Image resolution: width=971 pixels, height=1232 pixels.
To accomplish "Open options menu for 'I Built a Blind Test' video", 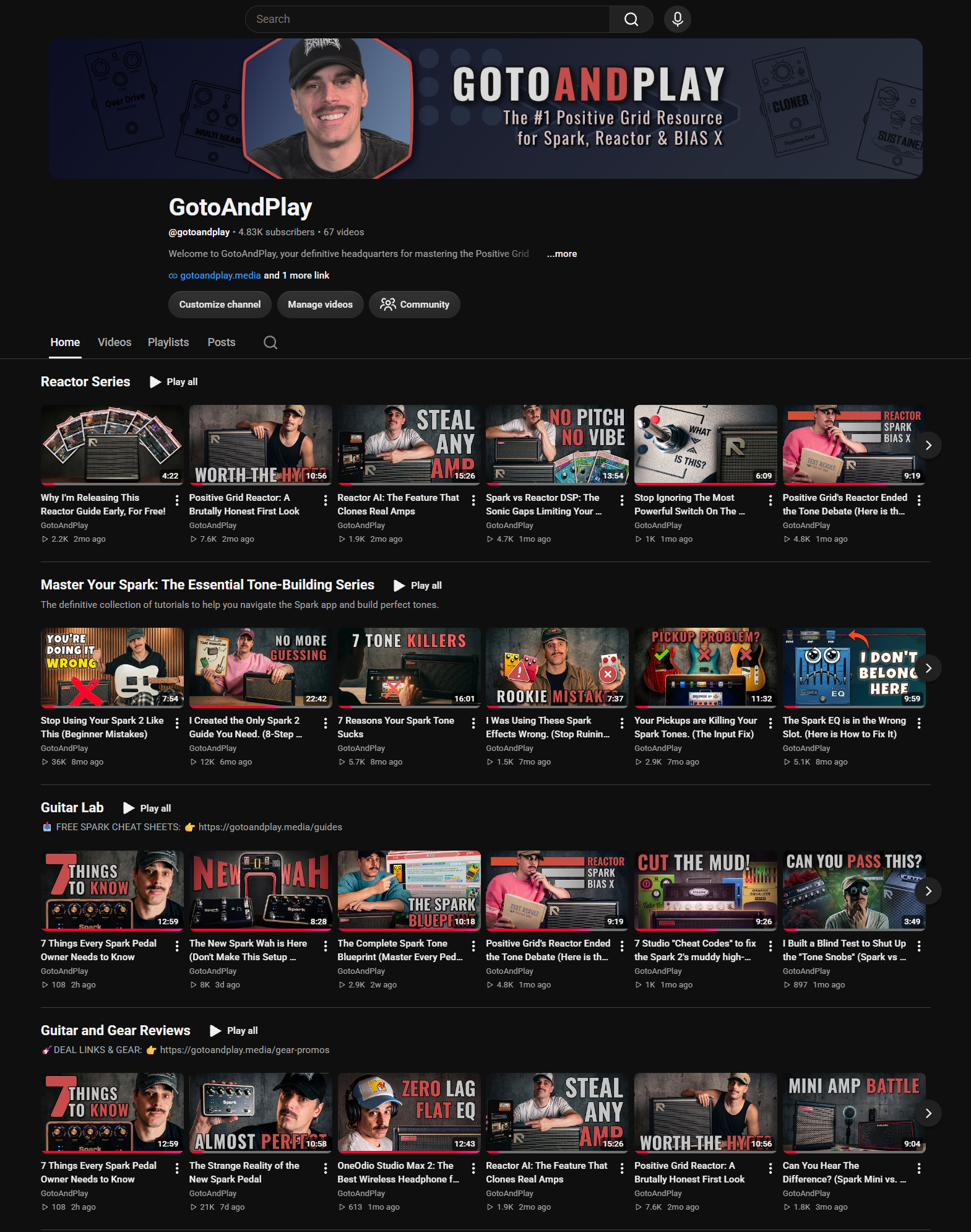I will coord(919,946).
